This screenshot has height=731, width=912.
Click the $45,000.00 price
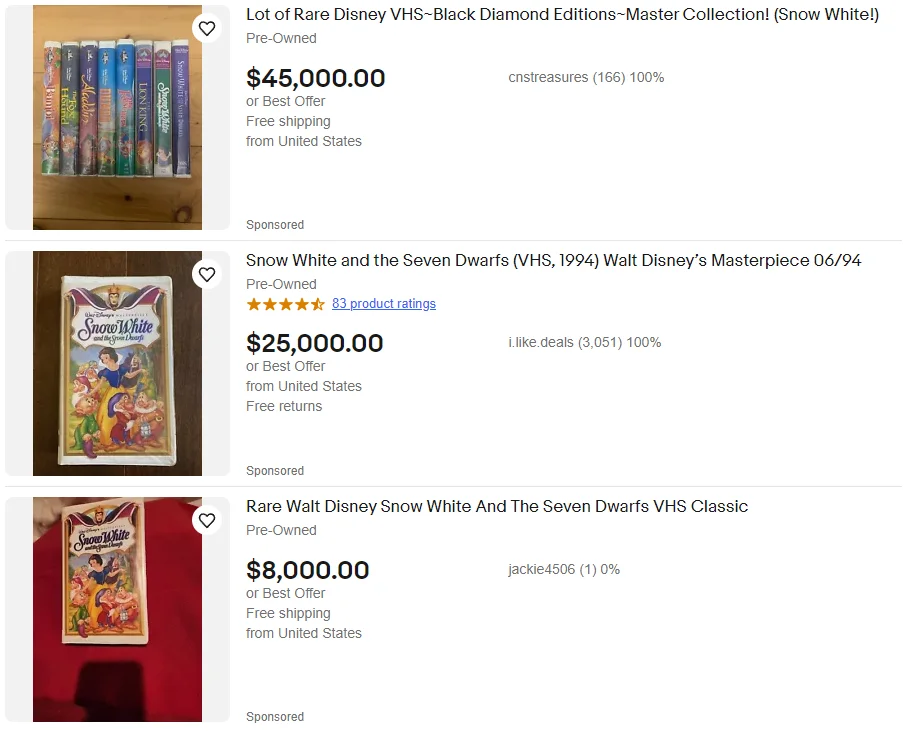coord(315,78)
